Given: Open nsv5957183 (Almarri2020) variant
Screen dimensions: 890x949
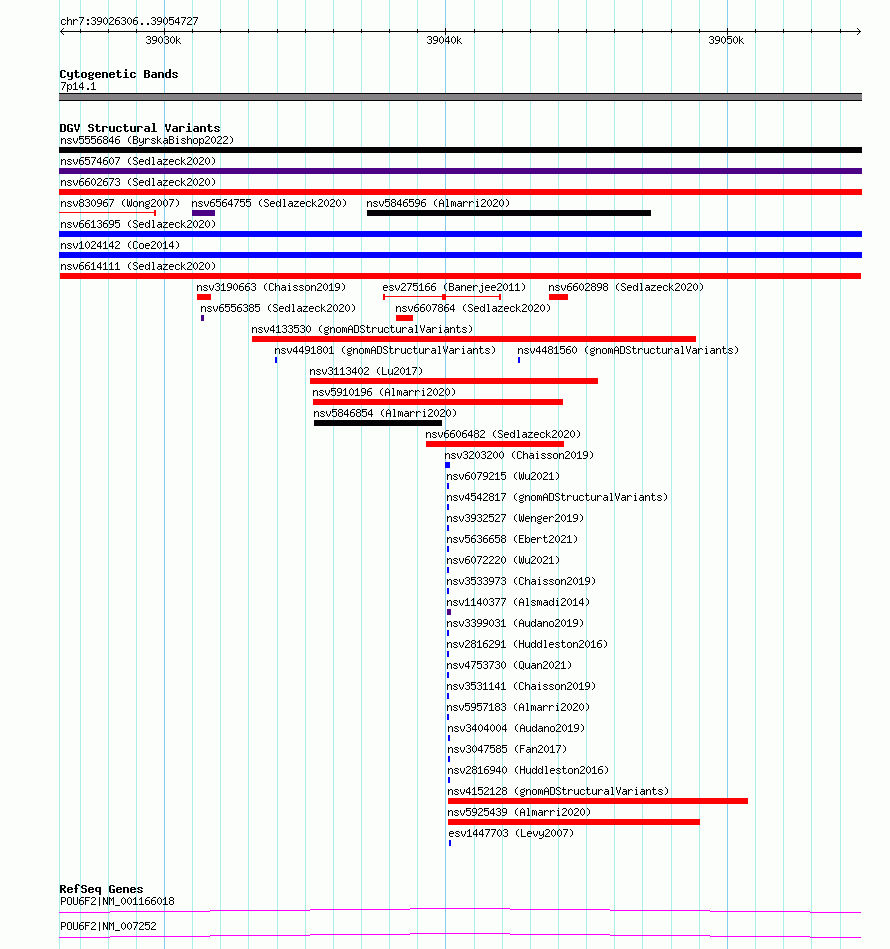Looking at the screenshot, I should tap(519, 708).
